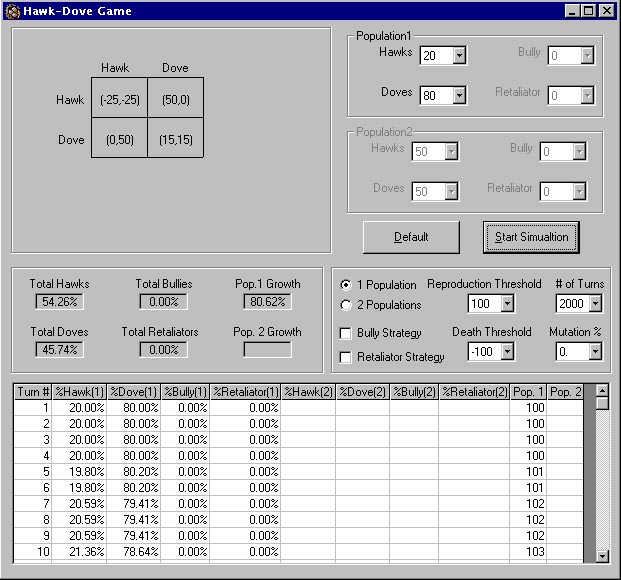Expand the # of Turns dropdown
Viewport: 621px width, 580px height.
pos(595,304)
